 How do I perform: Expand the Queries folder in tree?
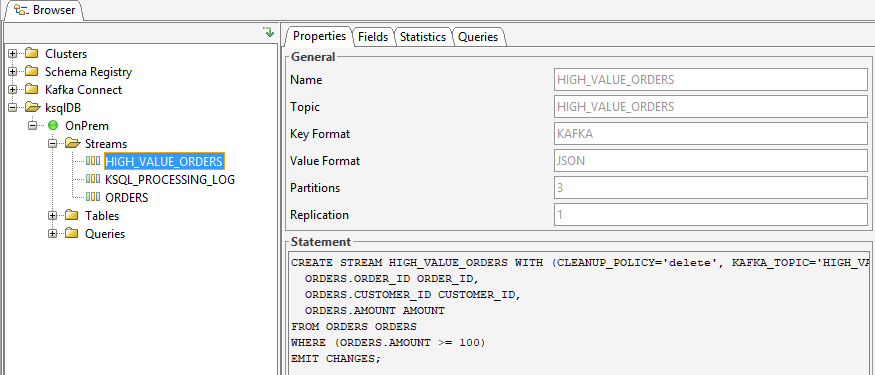click(x=53, y=233)
